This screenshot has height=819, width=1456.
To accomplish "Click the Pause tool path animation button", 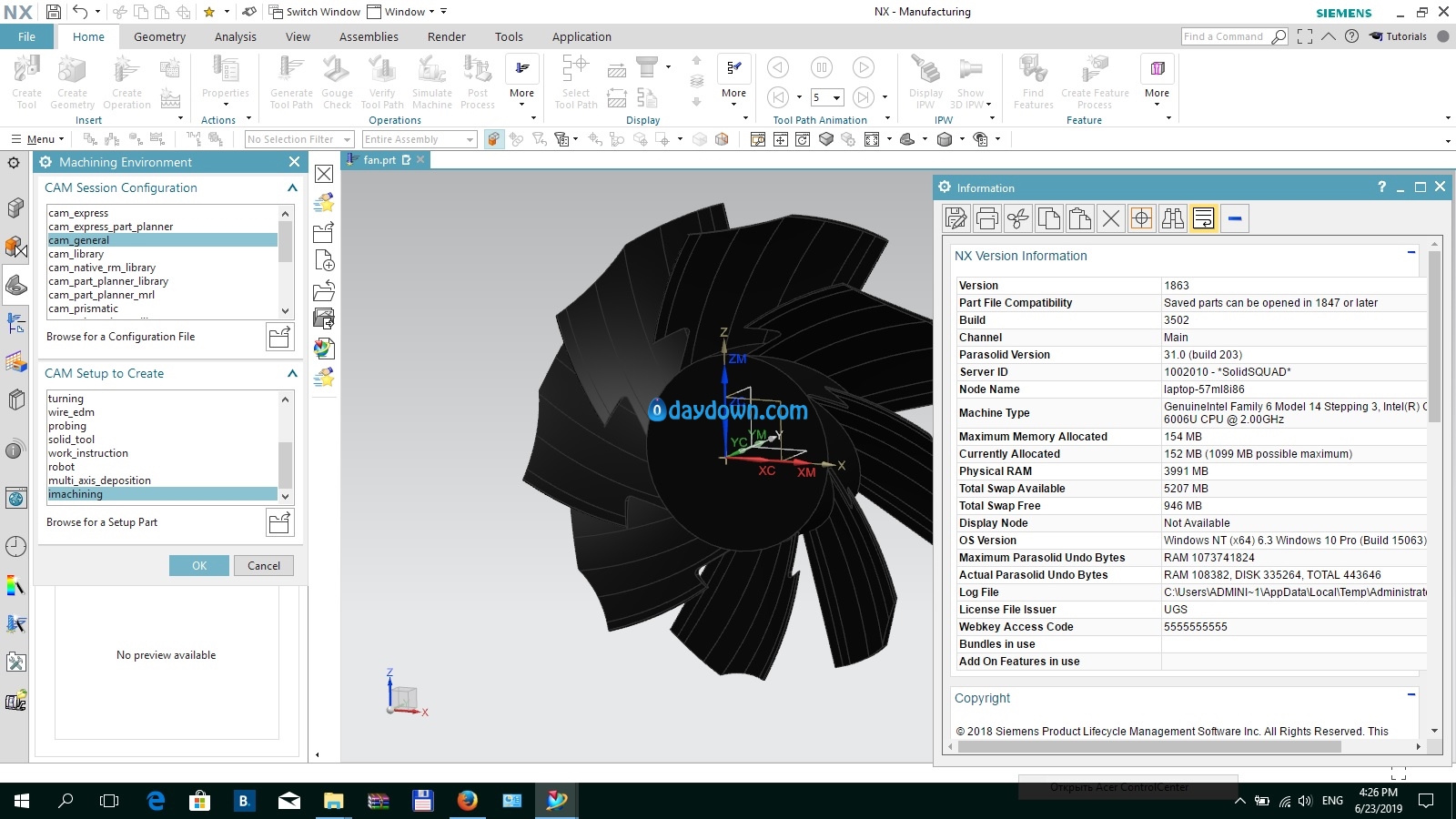I will 821,67.
